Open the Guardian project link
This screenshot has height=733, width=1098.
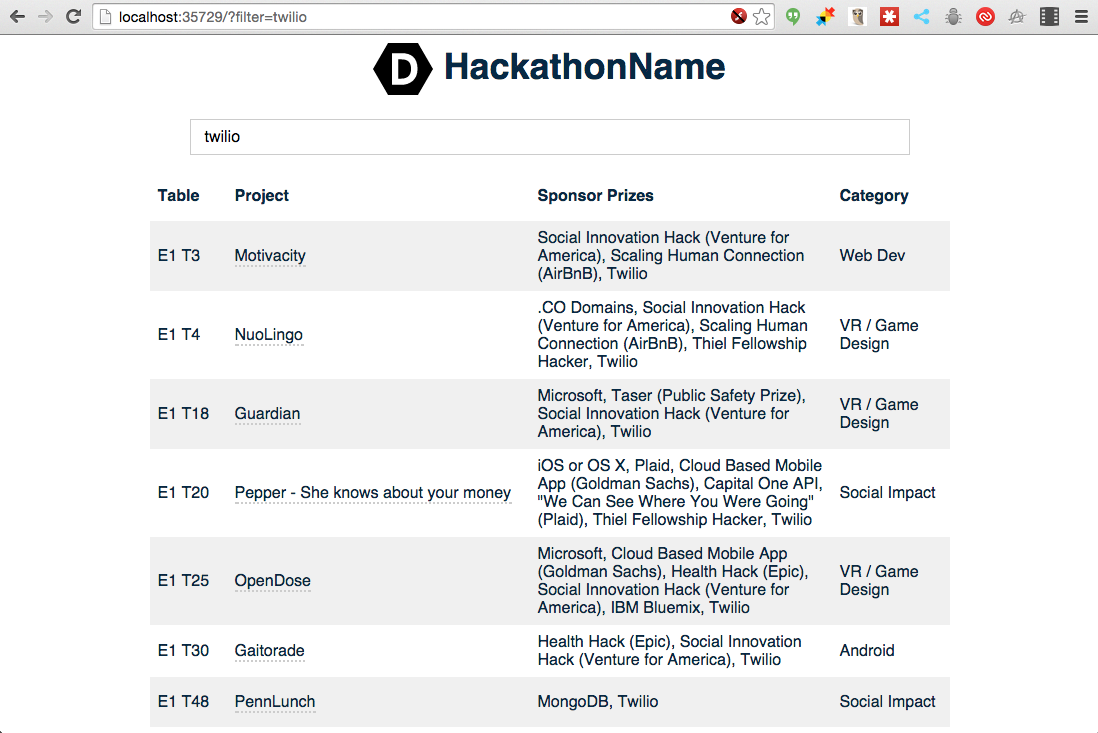[267, 414]
